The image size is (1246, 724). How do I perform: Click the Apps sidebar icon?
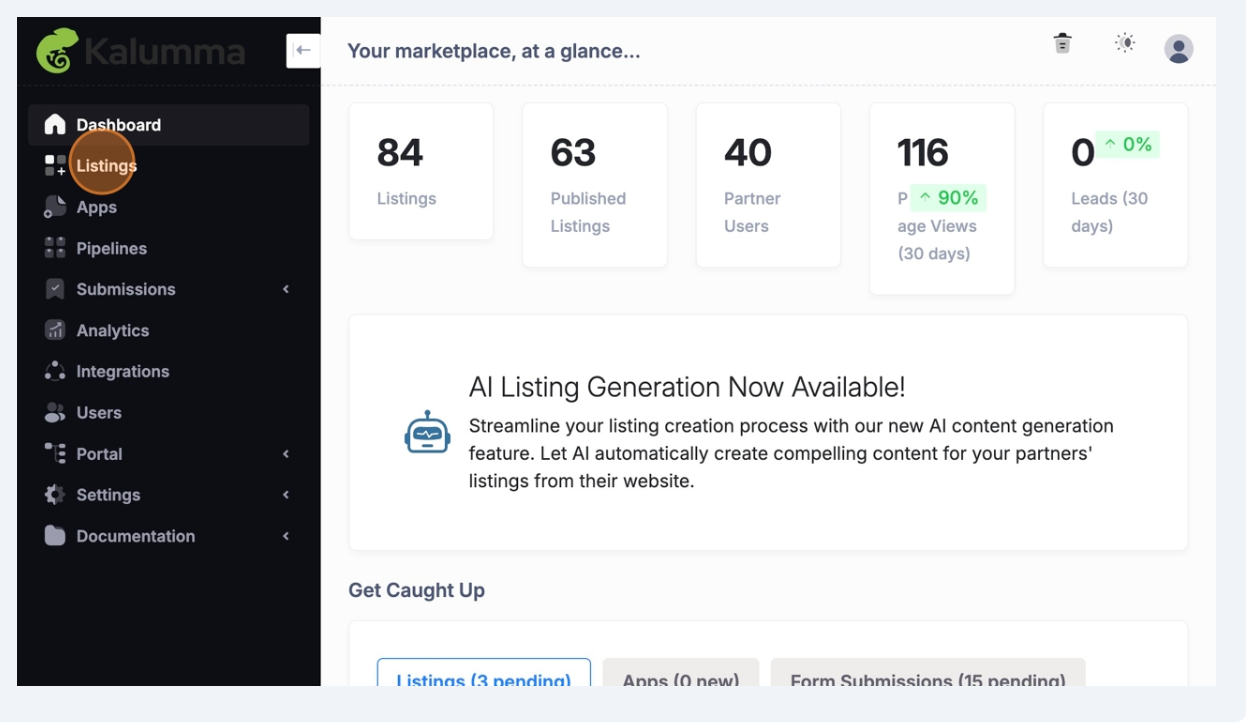pos(55,207)
